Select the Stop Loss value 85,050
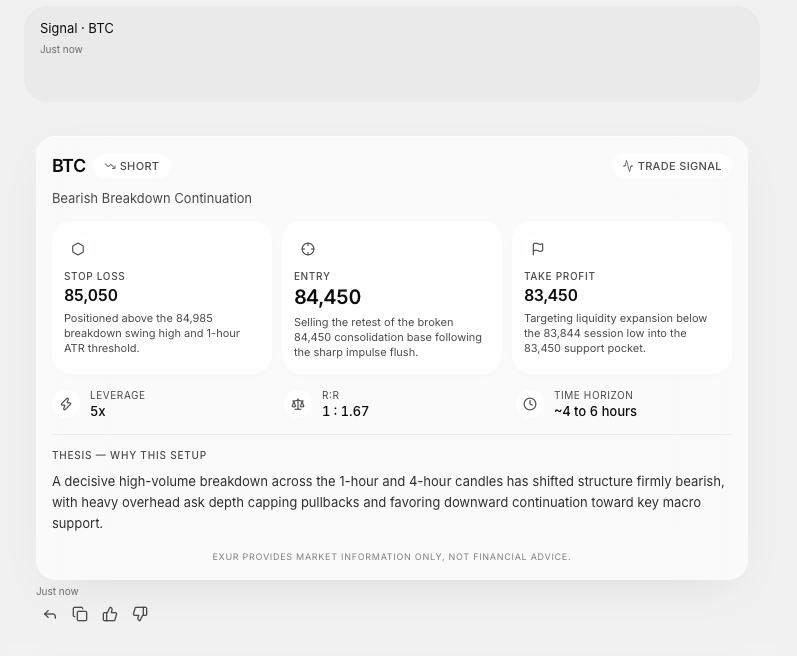Image resolution: width=797 pixels, height=656 pixels. coord(91,295)
